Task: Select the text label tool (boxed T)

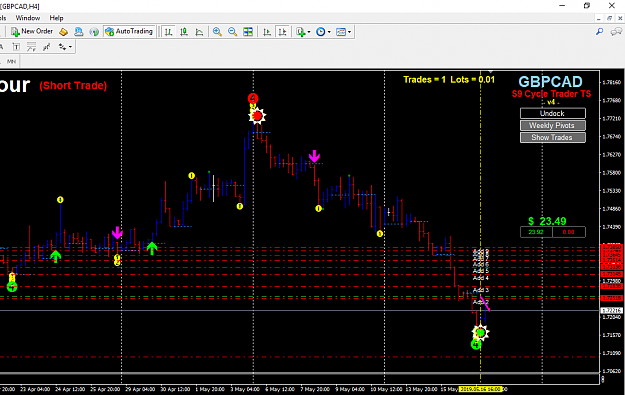Action: (x=16, y=47)
